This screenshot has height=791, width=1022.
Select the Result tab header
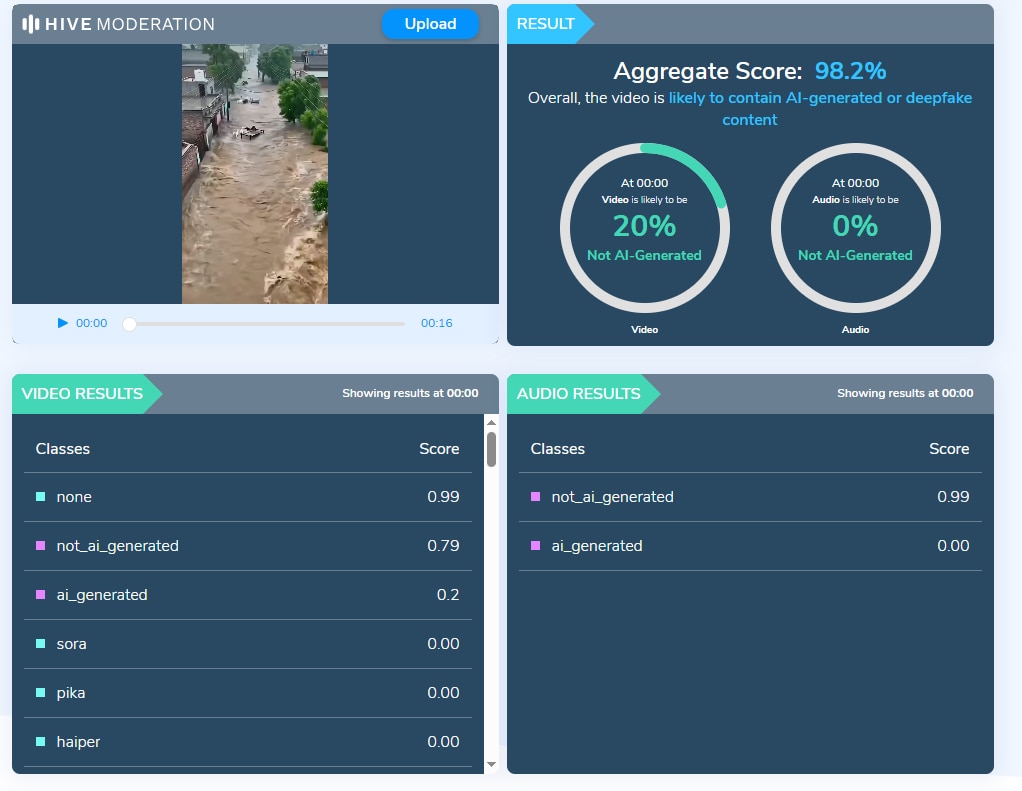pos(546,24)
